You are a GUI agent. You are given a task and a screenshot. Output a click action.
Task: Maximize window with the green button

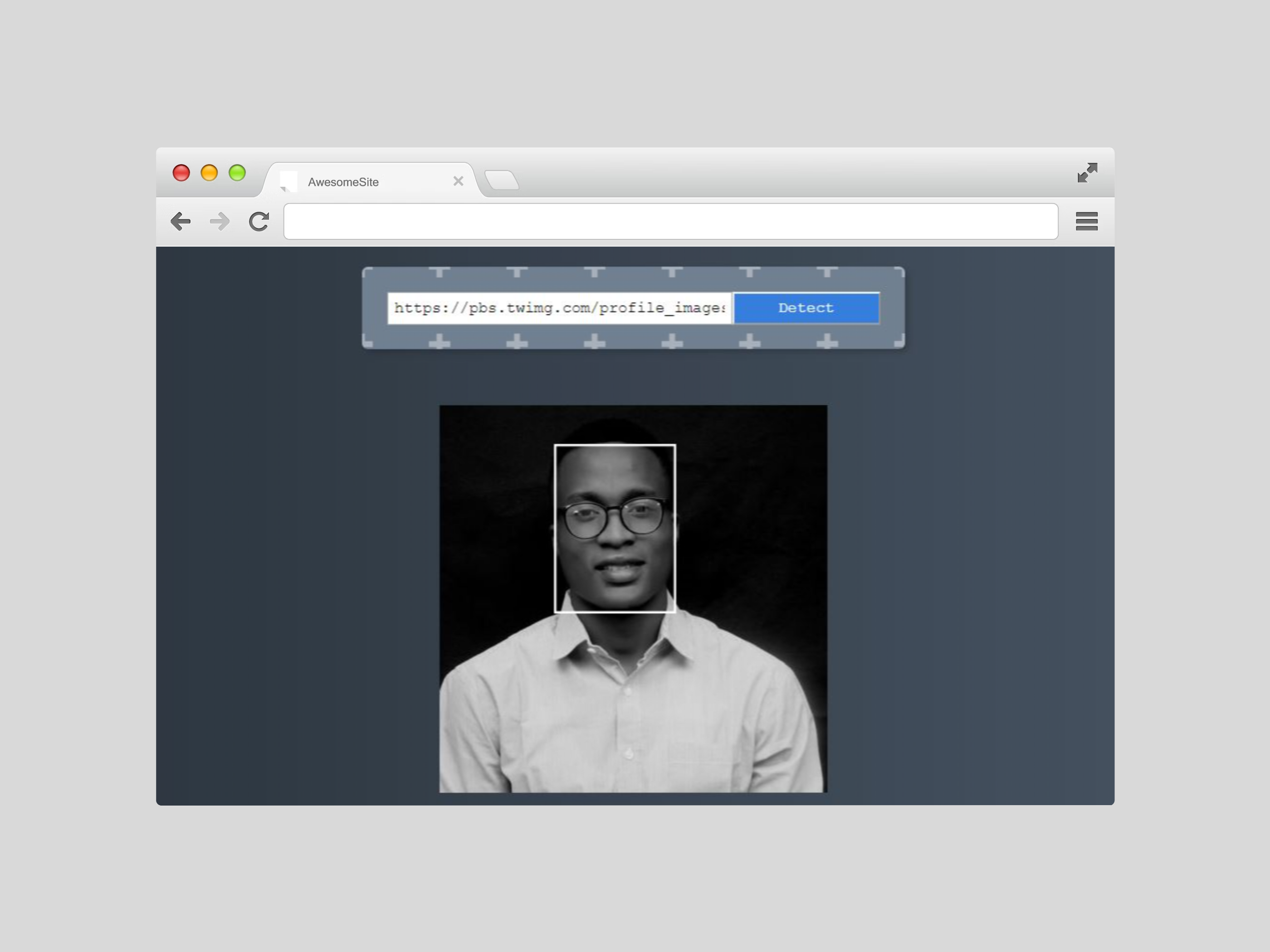[x=237, y=173]
